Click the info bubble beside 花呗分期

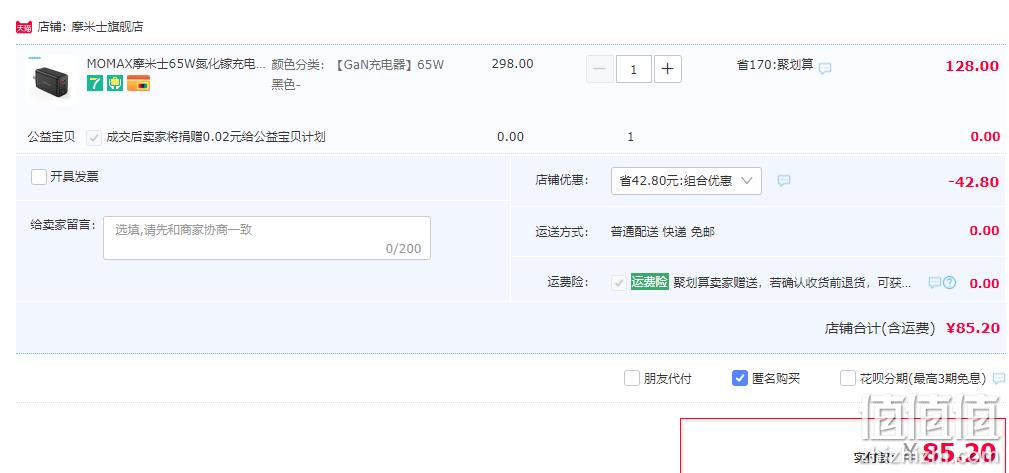coord(999,378)
